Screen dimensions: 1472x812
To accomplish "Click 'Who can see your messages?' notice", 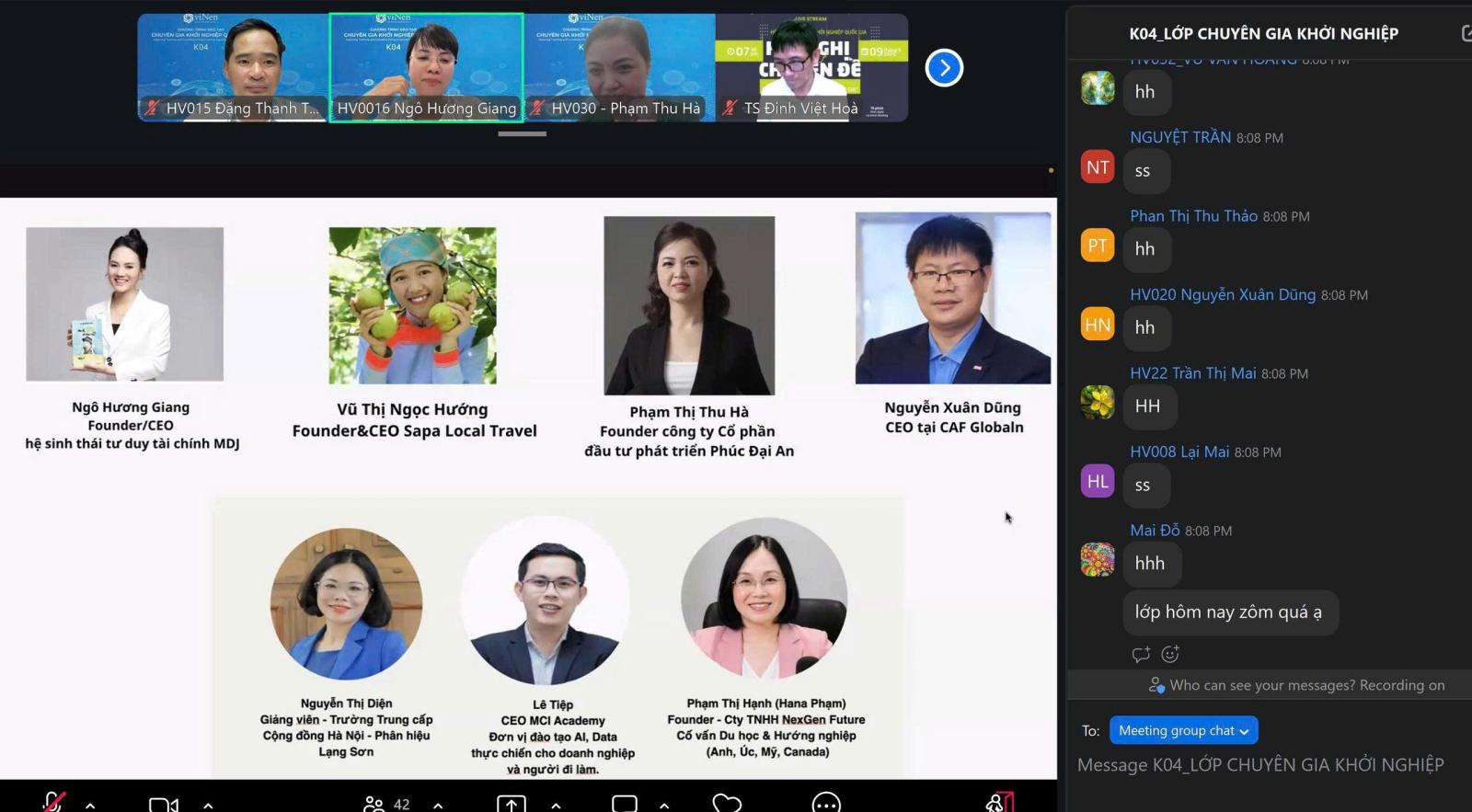I will [1296, 685].
